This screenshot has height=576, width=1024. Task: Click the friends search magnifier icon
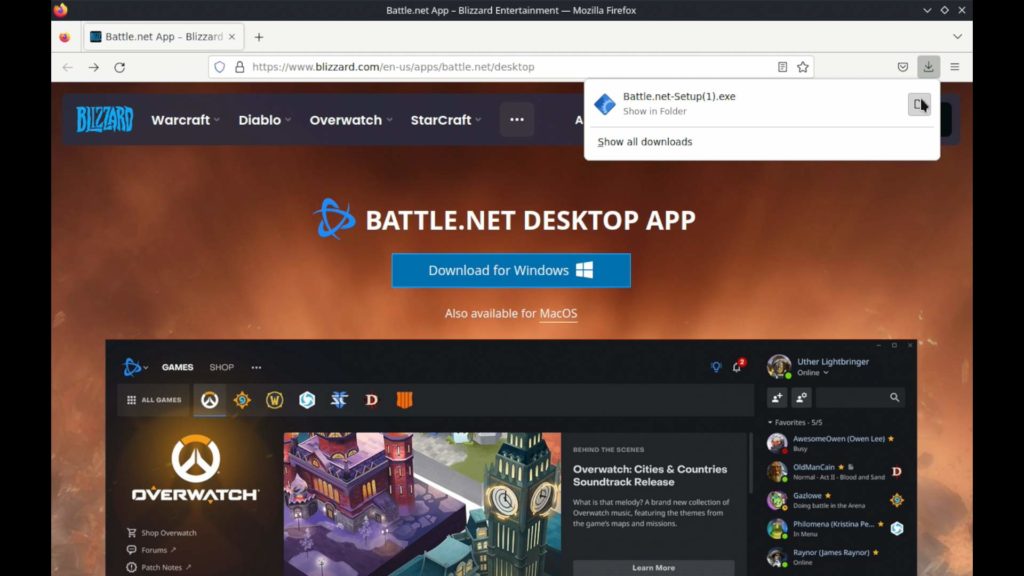[894, 397]
